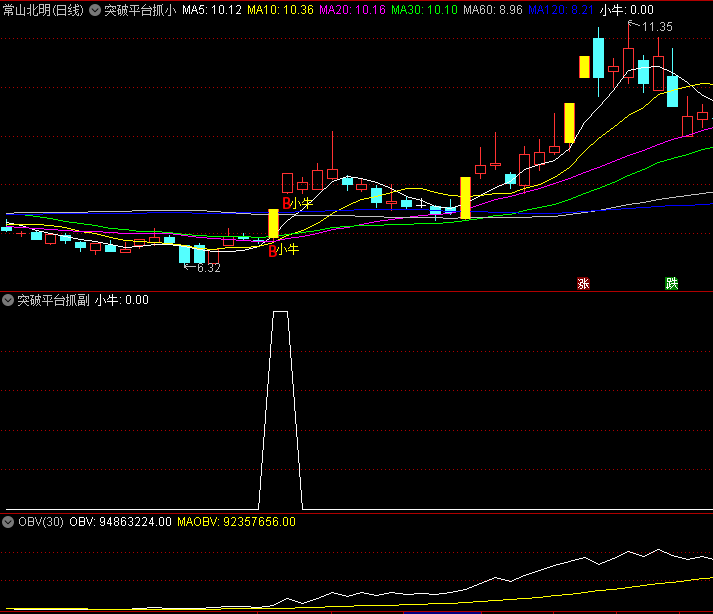
Task: Click the top of the white signal spike
Action: (280, 312)
